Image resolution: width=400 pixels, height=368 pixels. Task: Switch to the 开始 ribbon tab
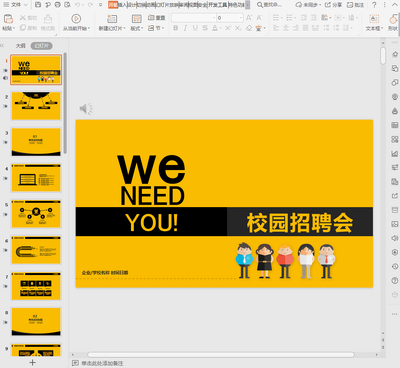click(113, 5)
